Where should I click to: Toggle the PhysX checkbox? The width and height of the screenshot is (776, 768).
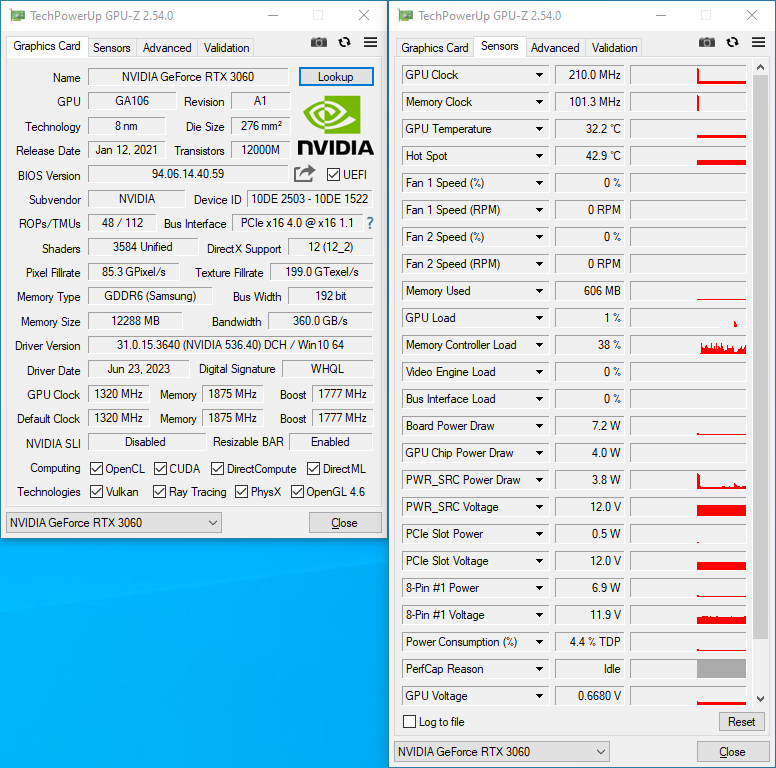click(242, 492)
